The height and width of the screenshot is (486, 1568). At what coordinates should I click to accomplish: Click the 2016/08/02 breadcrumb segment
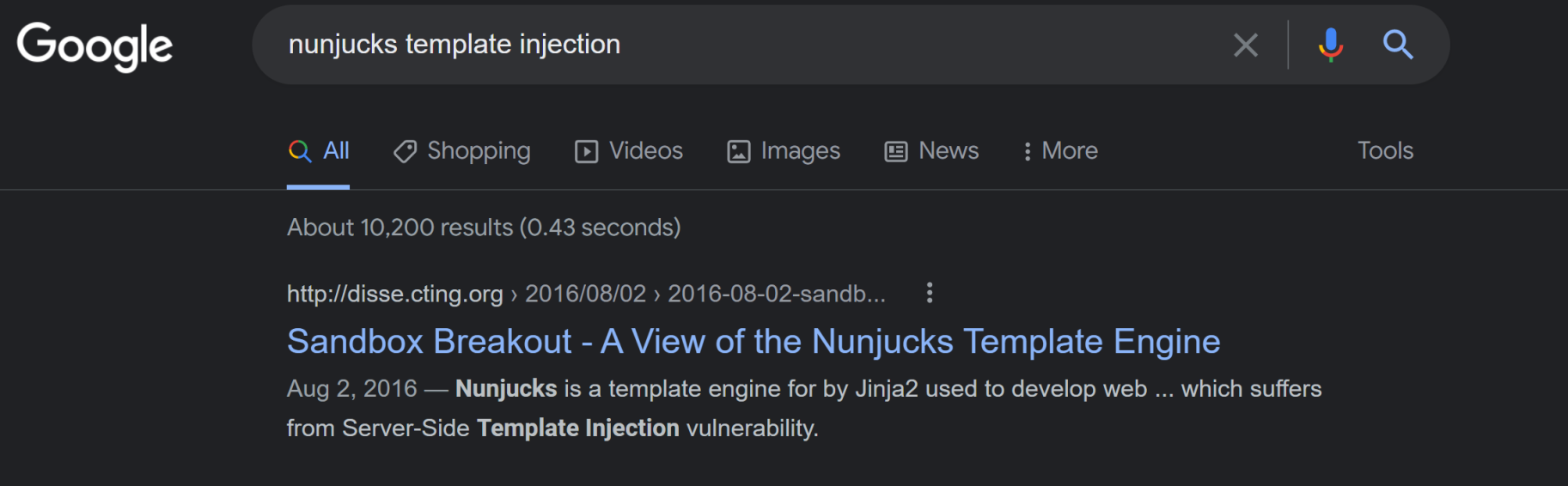click(x=585, y=294)
